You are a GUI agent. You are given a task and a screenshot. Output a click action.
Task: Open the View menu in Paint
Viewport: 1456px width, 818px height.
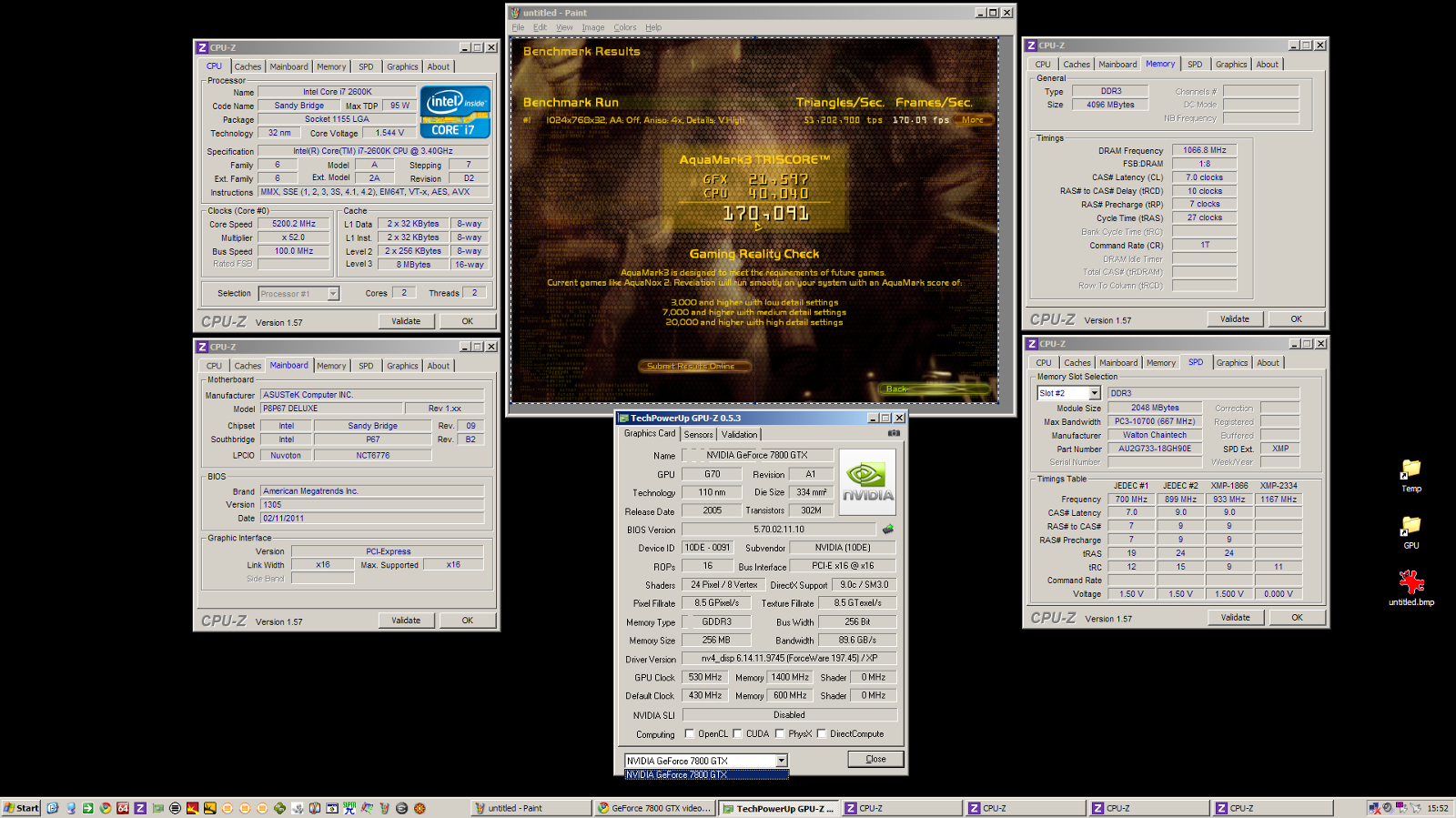pos(564,27)
